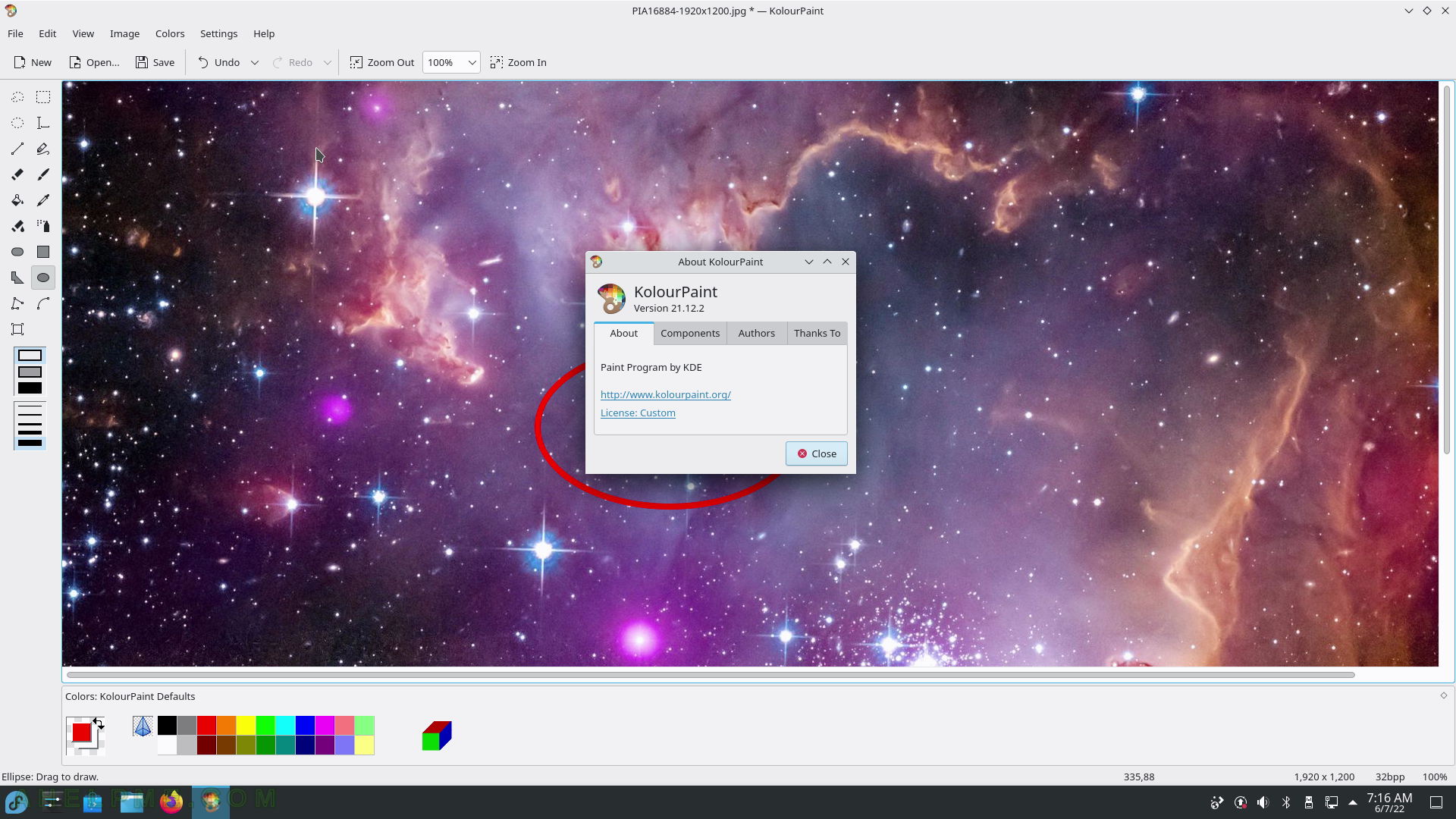Open the Edit menu

pos(47,33)
